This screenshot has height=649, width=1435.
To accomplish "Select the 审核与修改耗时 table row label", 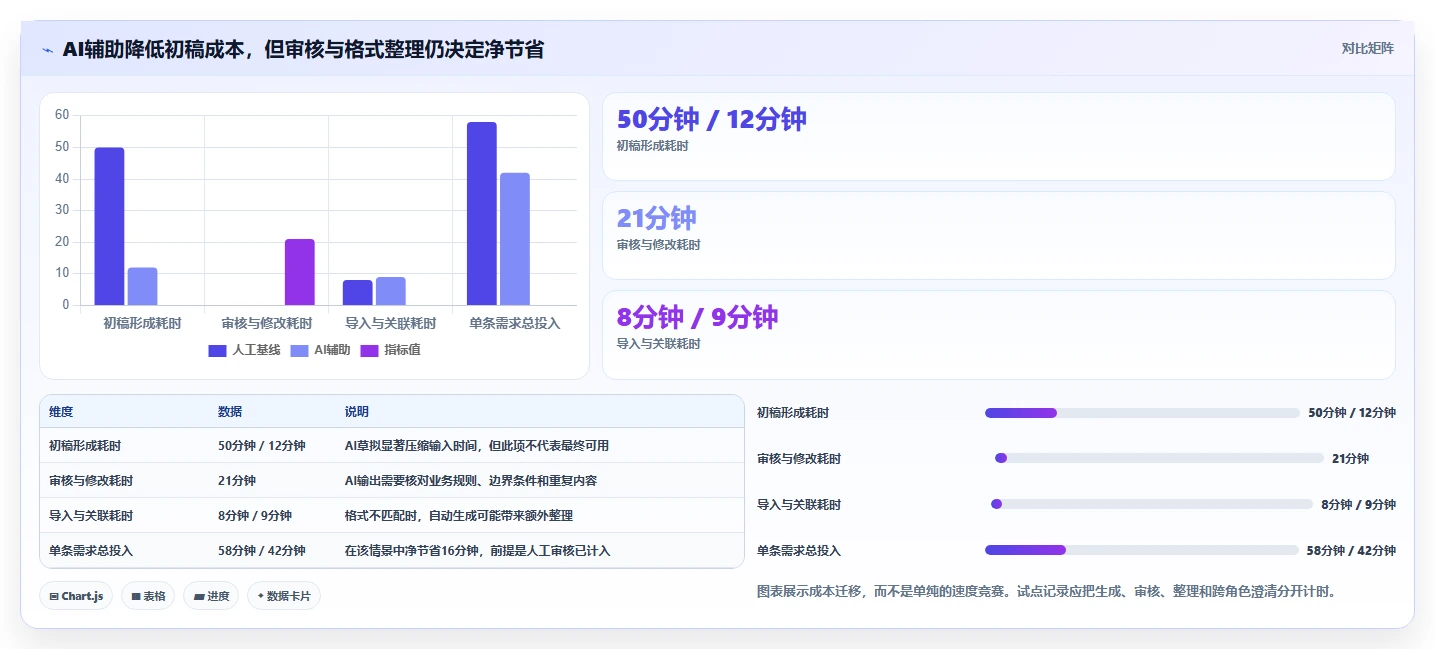I will coord(91,481).
